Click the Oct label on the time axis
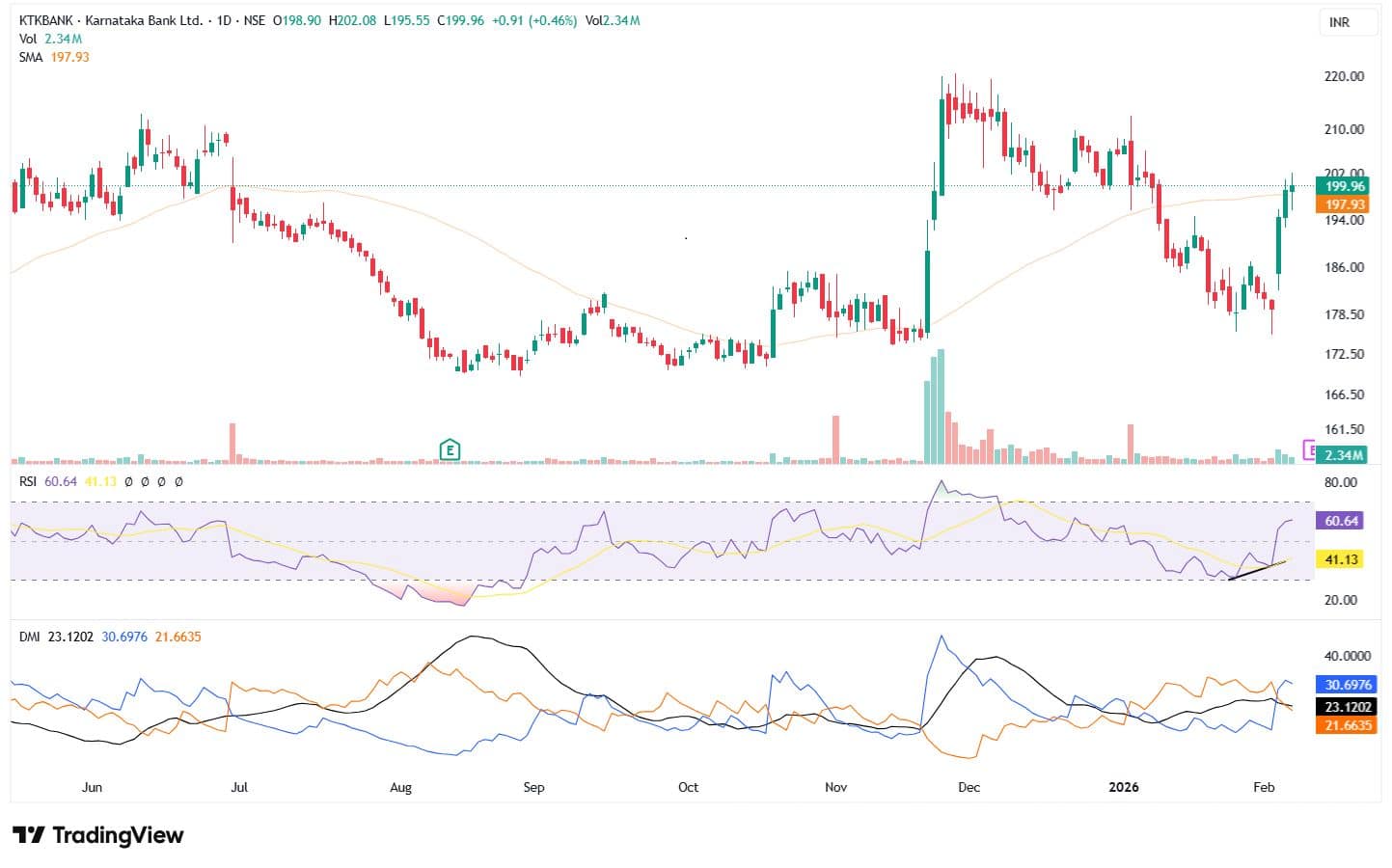Viewport: 1392px width, 868px height. coord(688,787)
